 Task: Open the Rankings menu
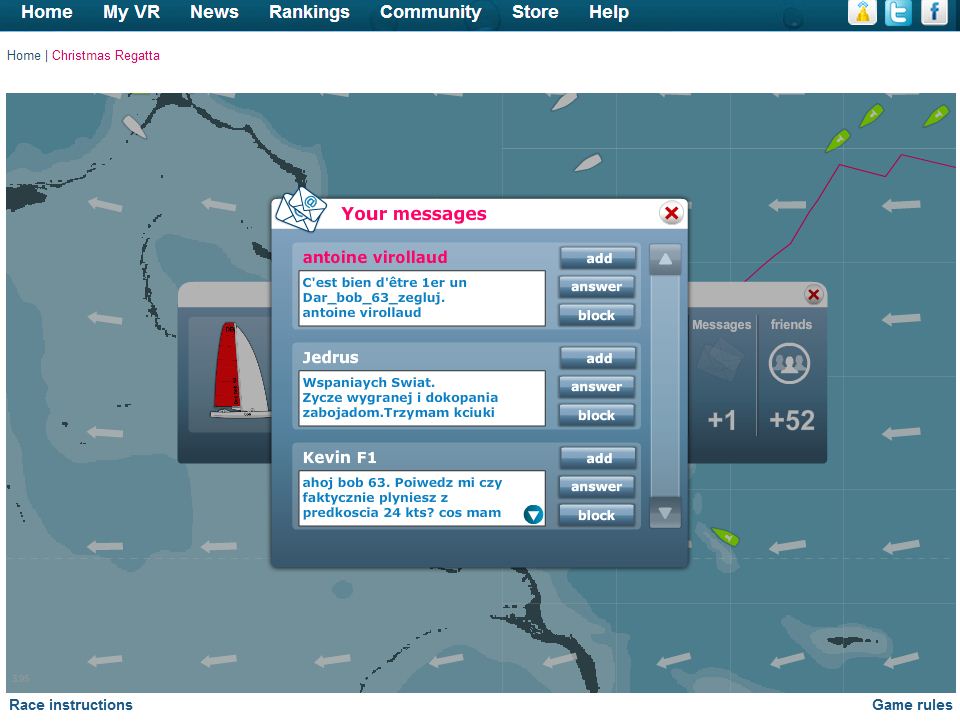(x=309, y=12)
